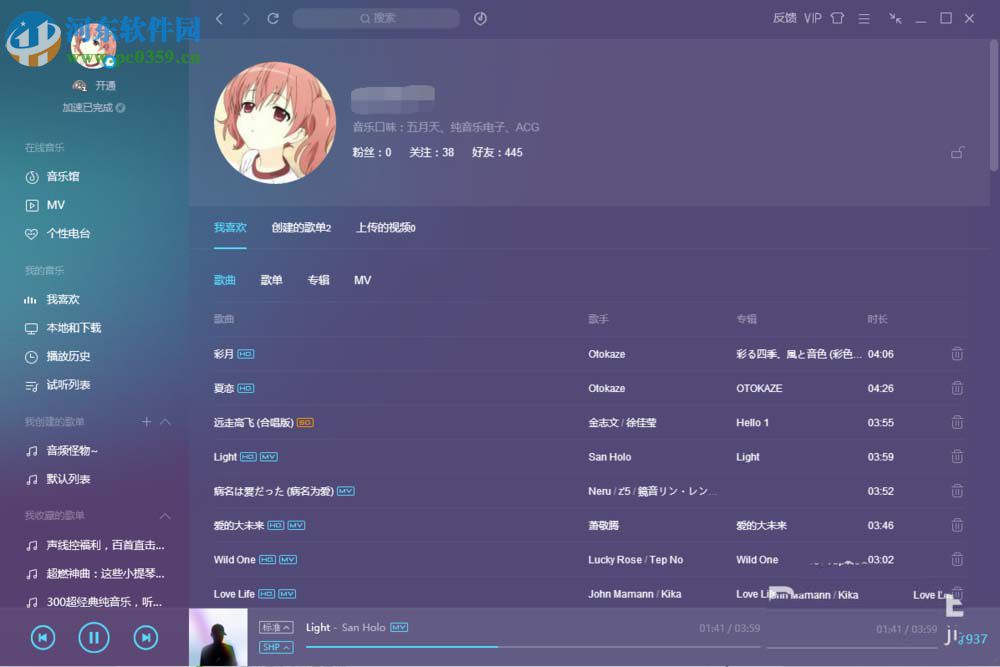Seek using the playback progress bar
This screenshot has height=667, width=1000.
(500, 647)
